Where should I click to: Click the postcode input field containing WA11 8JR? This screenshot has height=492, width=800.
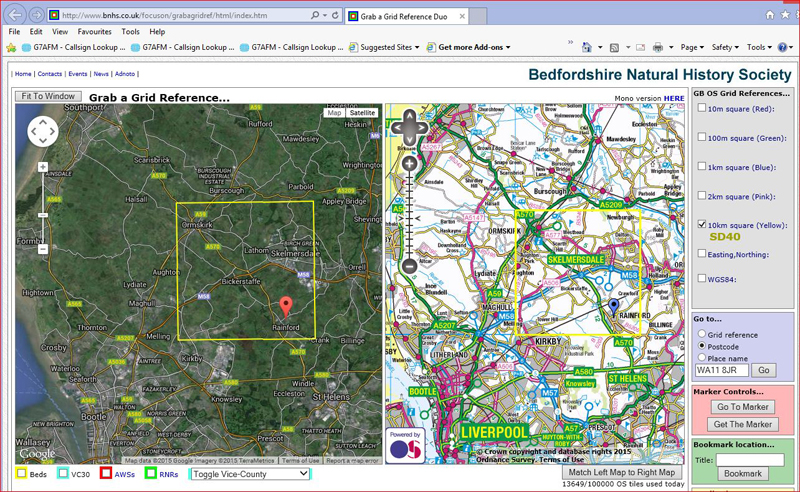721,370
